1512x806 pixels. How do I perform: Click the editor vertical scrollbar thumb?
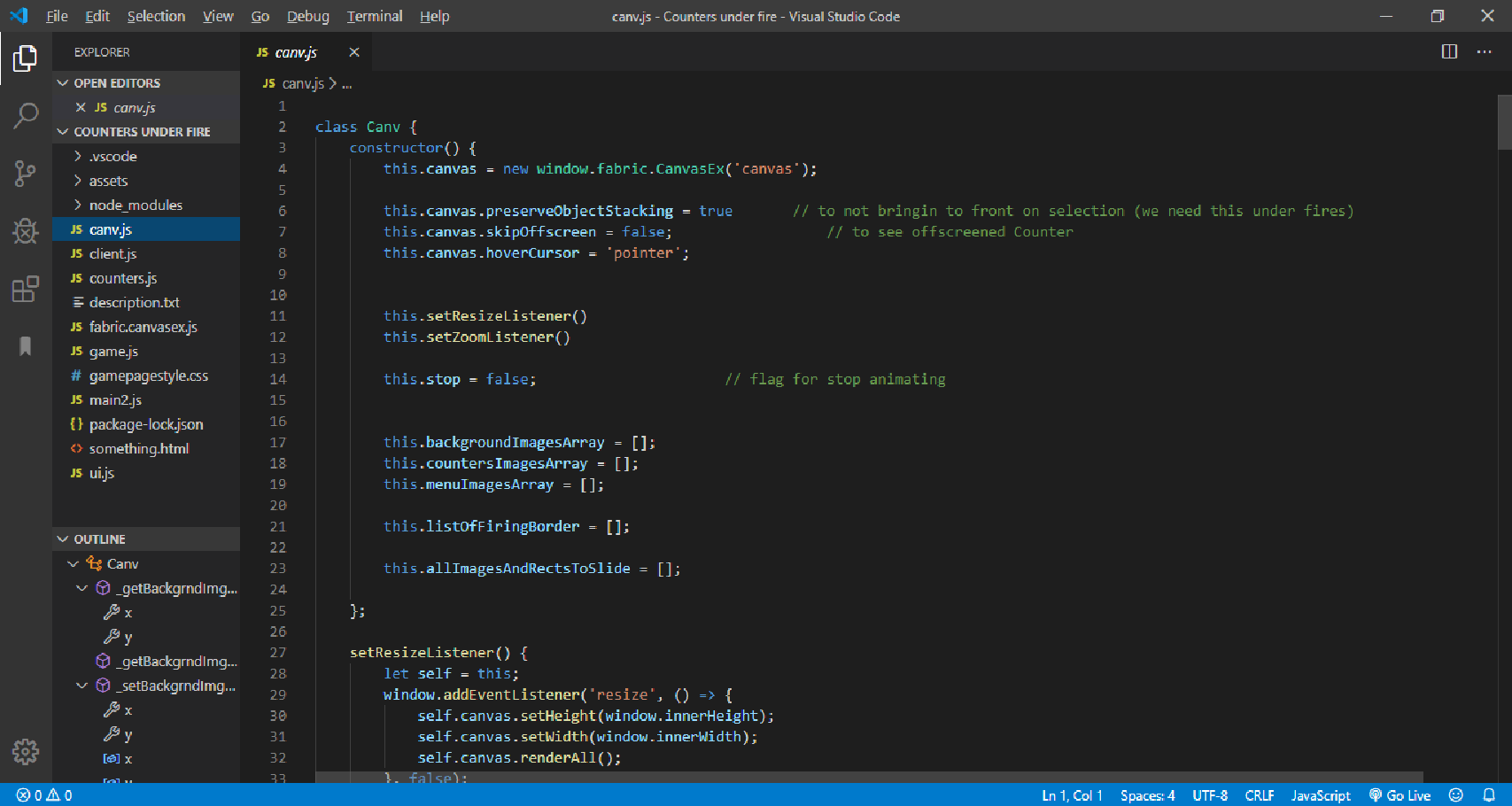click(x=1504, y=120)
